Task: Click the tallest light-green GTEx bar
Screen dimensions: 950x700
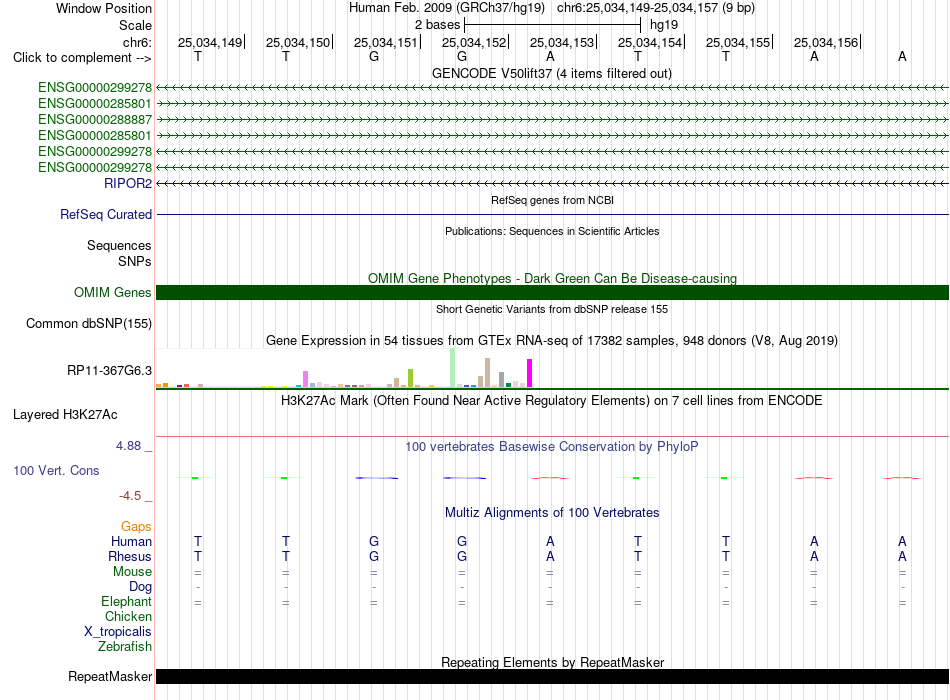Action: [x=453, y=368]
